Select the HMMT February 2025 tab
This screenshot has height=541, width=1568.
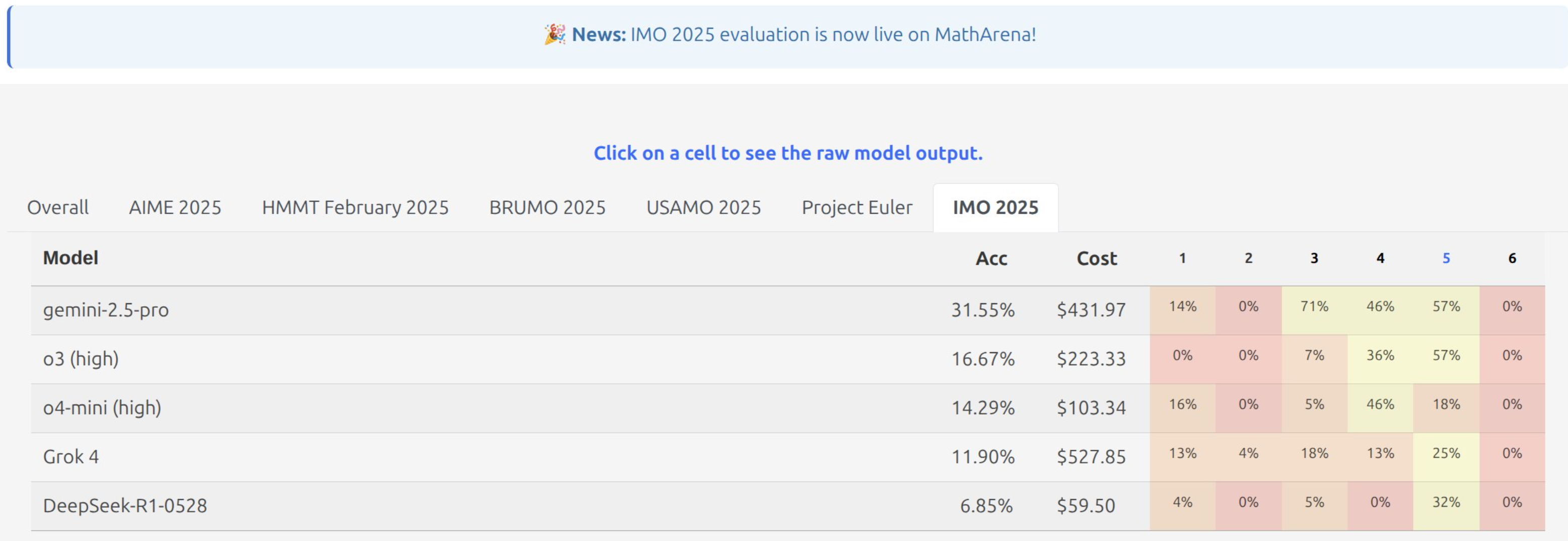coord(355,208)
